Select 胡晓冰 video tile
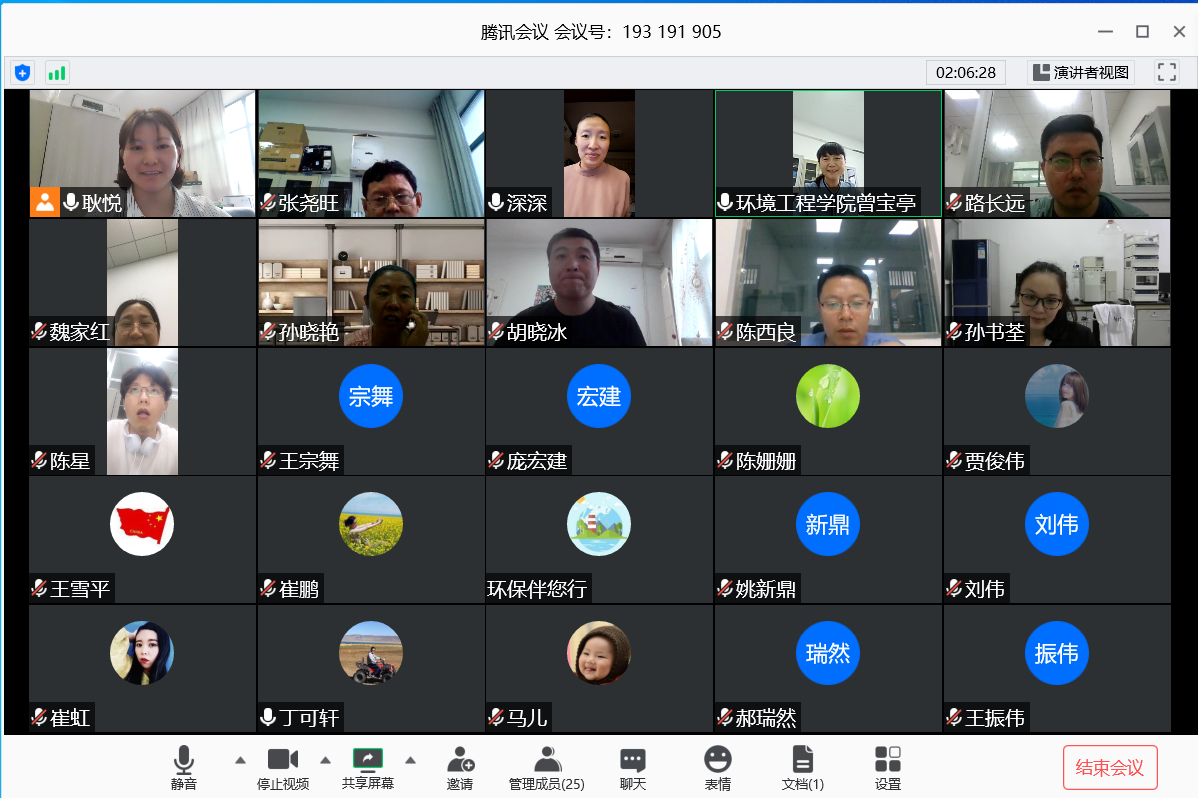This screenshot has height=798, width=1198. coord(599,283)
